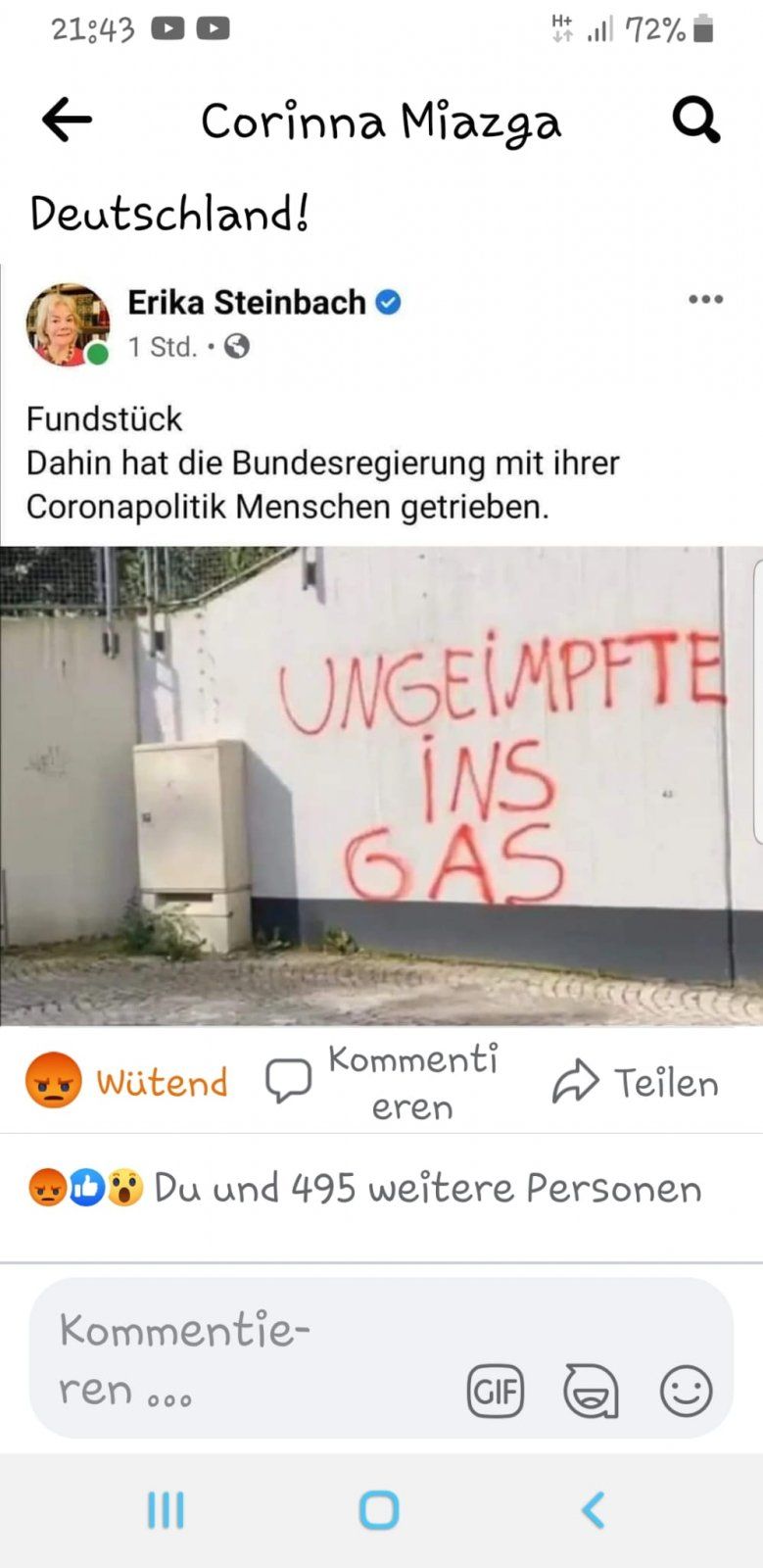View the angry reaction emoji list

pyautogui.click(x=46, y=1188)
